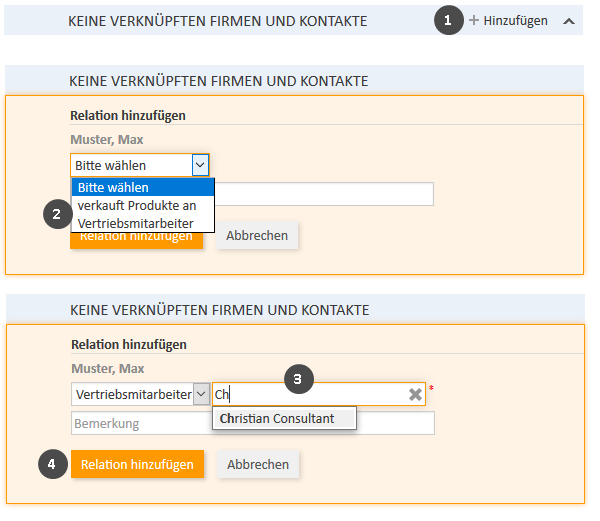
Task: Click the "Hinzufügen" link text
Action: point(515,20)
